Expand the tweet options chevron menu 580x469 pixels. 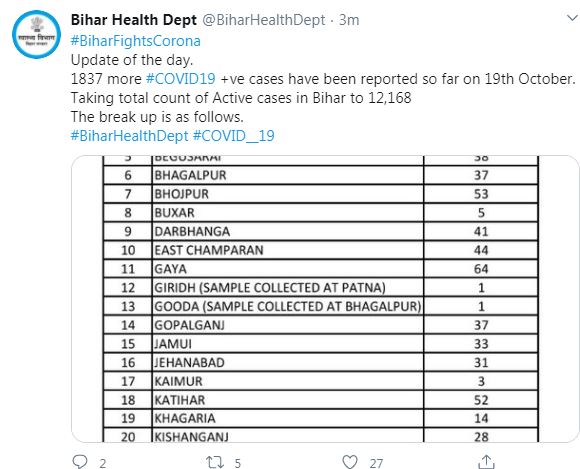(x=573, y=18)
